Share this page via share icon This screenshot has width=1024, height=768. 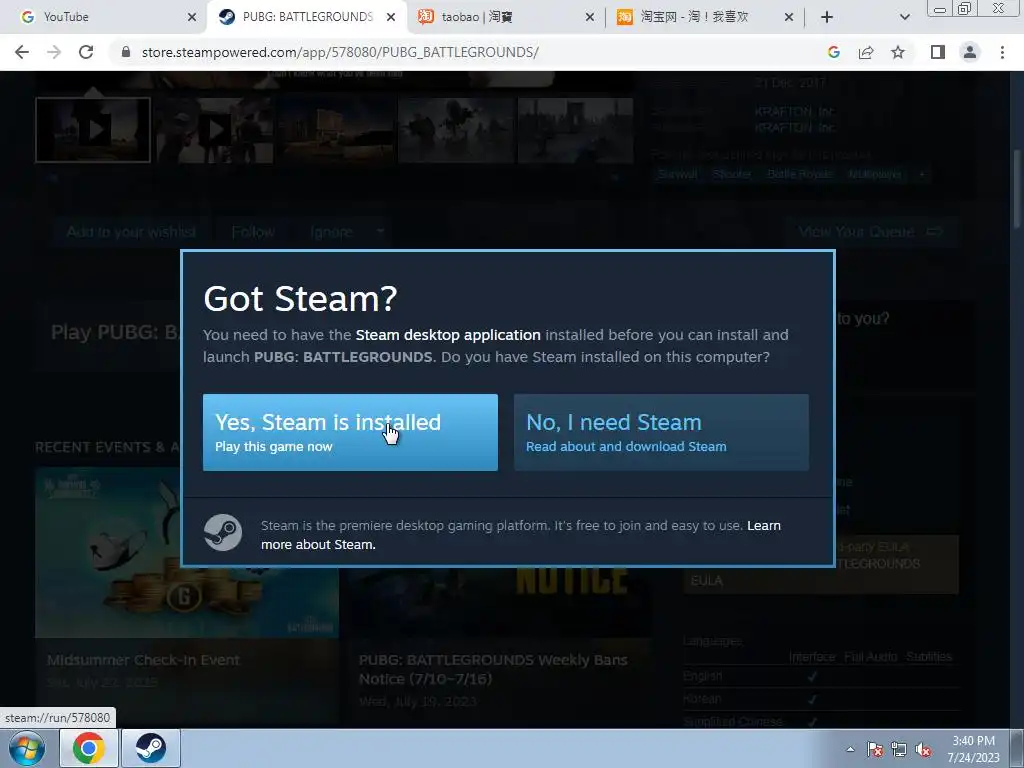[866, 52]
